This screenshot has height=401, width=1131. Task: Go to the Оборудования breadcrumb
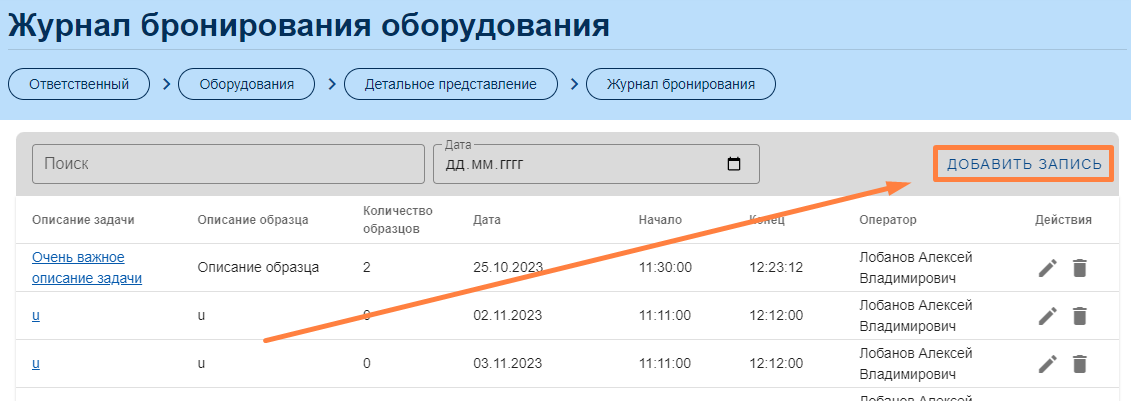pyautogui.click(x=247, y=84)
